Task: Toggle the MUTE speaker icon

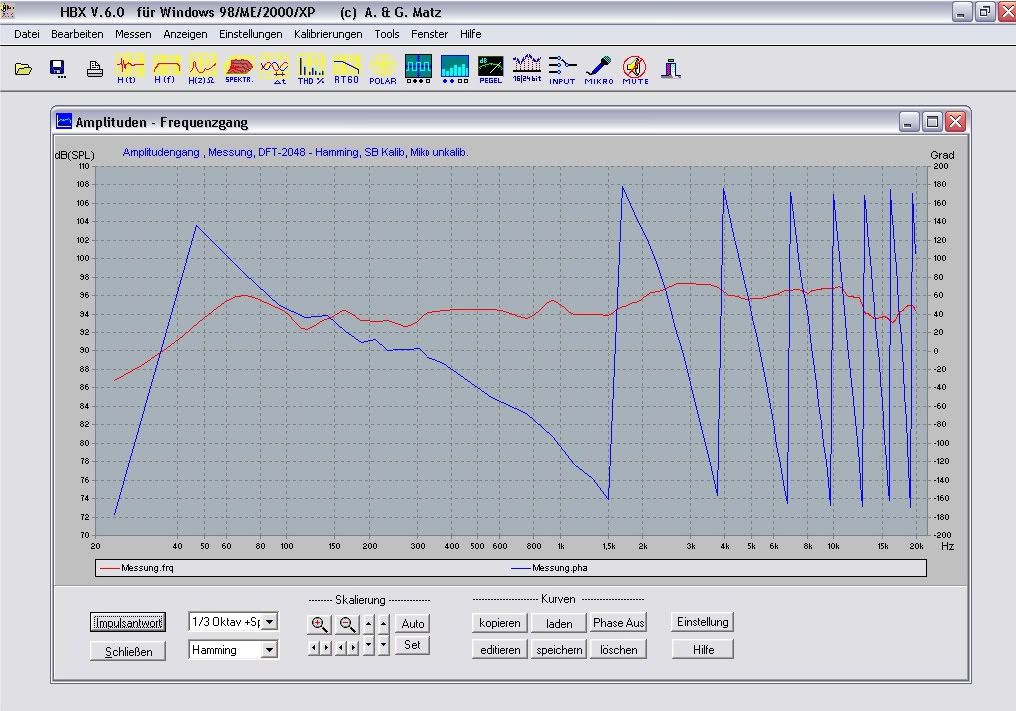Action: [x=635, y=69]
